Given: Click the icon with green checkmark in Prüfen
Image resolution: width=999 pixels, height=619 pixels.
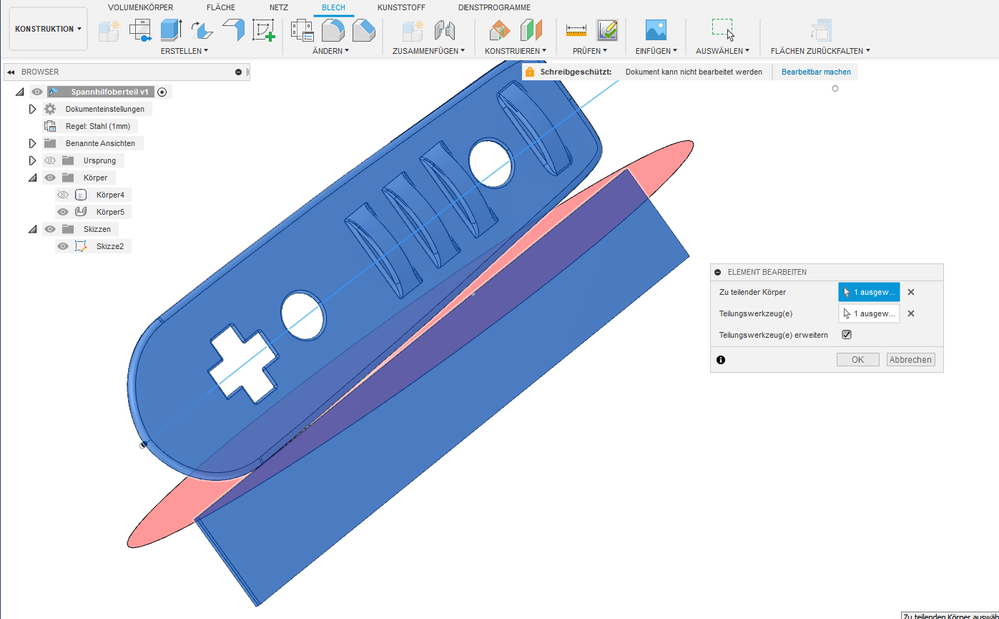Looking at the screenshot, I should (x=607, y=30).
